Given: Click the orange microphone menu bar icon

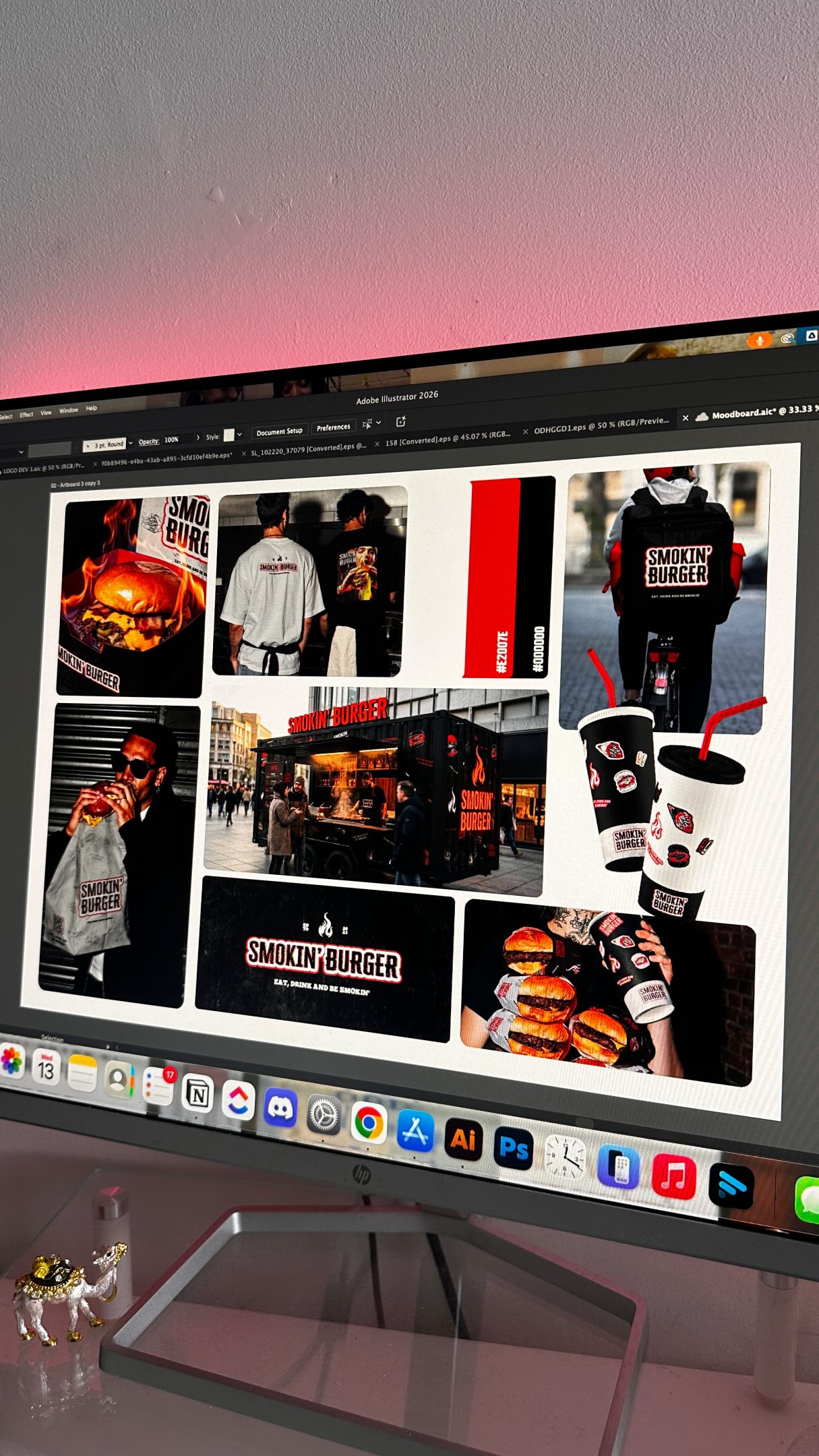Looking at the screenshot, I should (759, 340).
